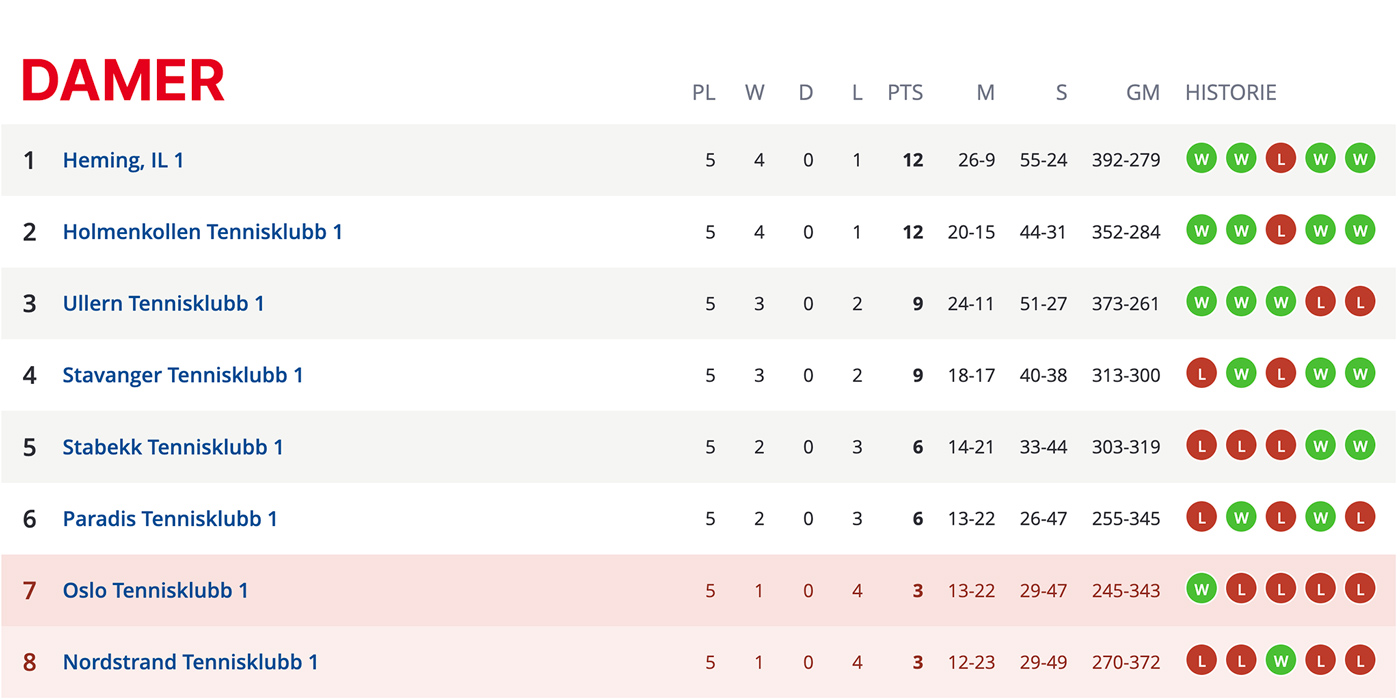Open Nordstrand Tennisklubb 1 team link
This screenshot has height=700, width=1400.
(191, 662)
